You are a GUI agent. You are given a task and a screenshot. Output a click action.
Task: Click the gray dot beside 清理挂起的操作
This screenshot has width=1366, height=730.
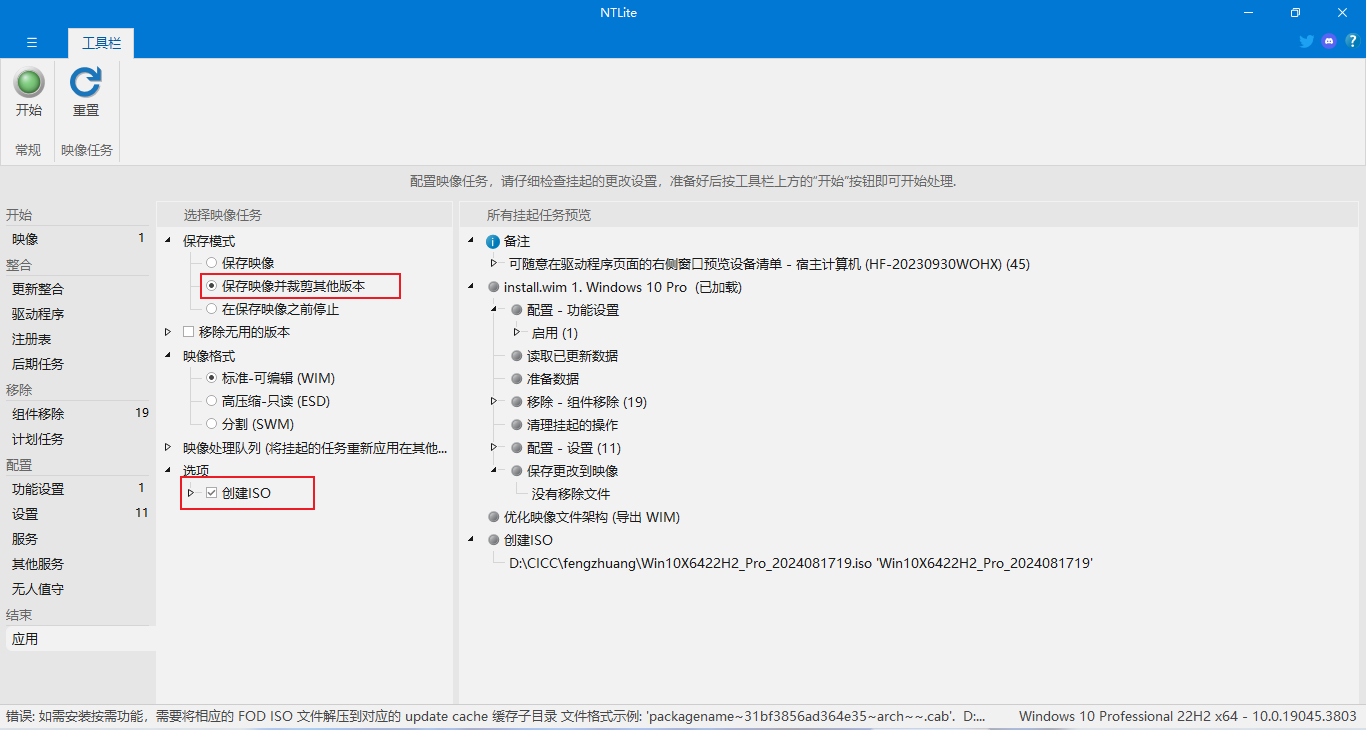(517, 425)
